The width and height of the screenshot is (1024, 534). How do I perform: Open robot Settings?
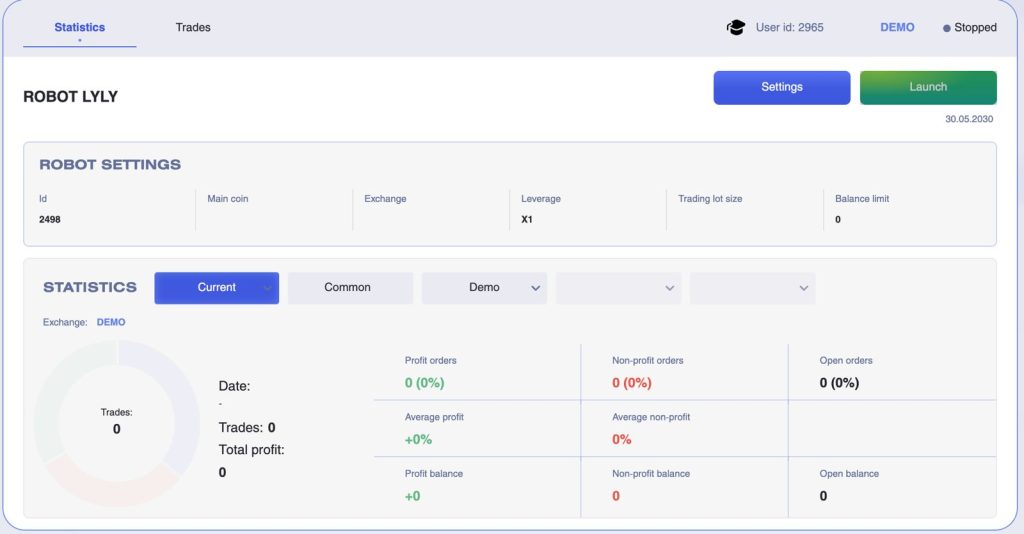tap(781, 87)
